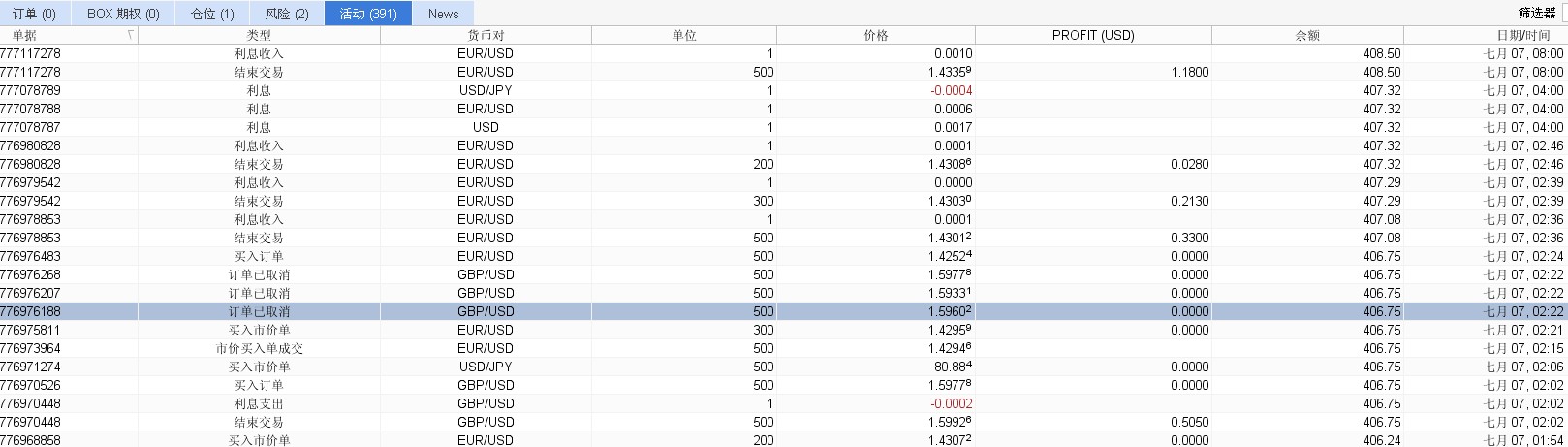Click the profit value 0.0280
The height and width of the screenshot is (447, 1568).
[x=1189, y=164]
